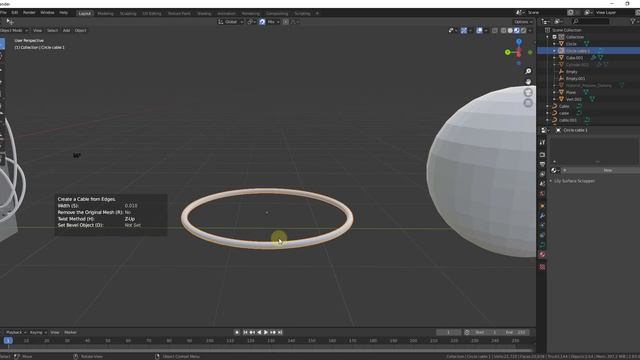Collapse the Collection in the outliner

click(548, 37)
